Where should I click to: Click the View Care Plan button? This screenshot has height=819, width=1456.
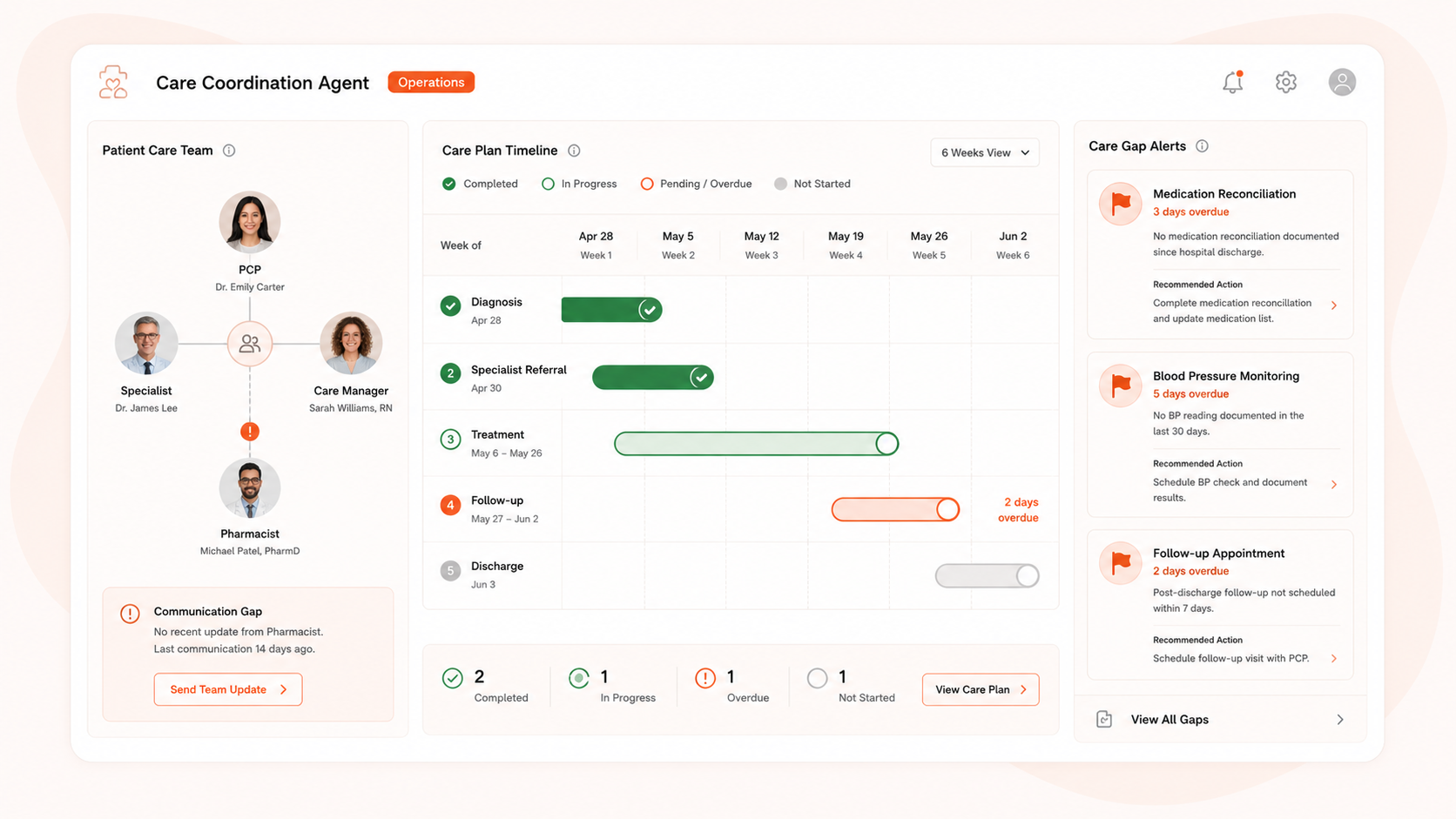[x=981, y=689]
